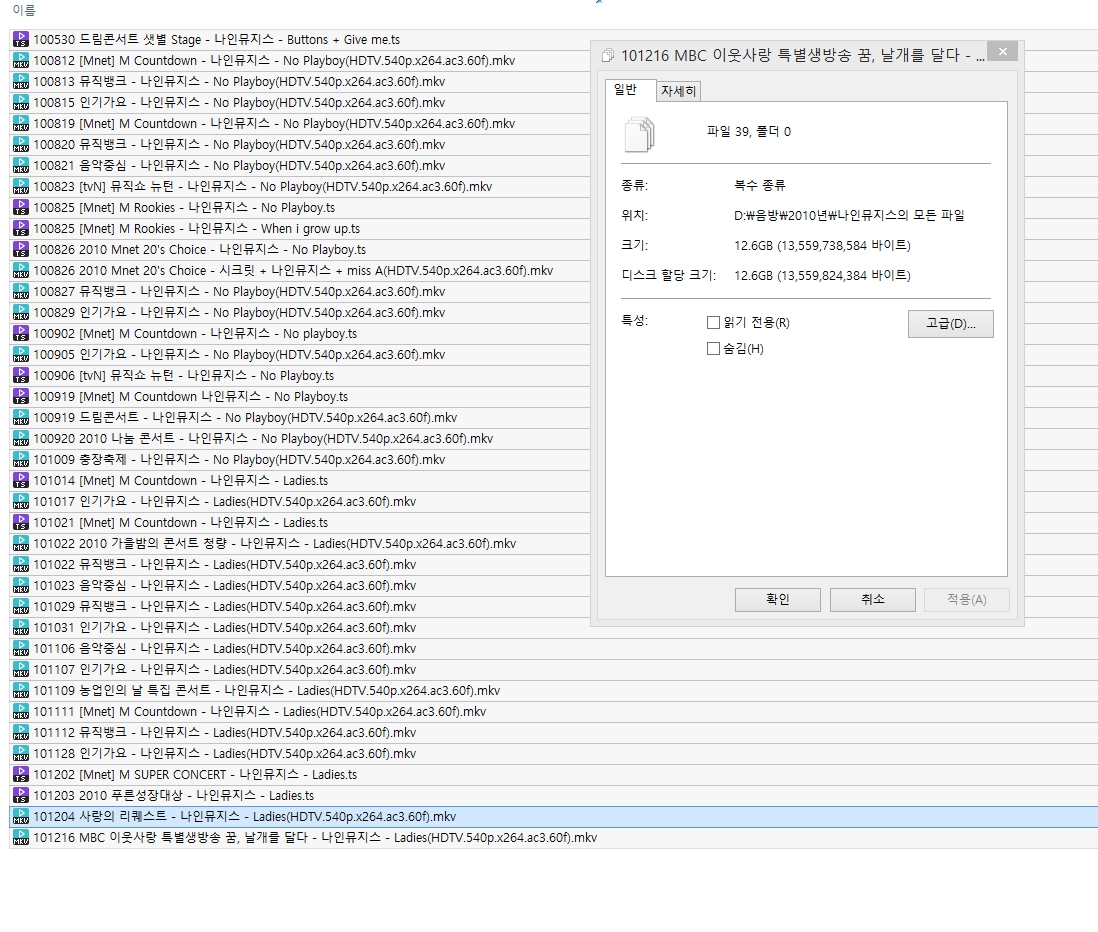Image resolution: width=1098 pixels, height=932 pixels.
Task: Click MKV icon of 100919 드림콘서트 file
Action: tap(21, 418)
